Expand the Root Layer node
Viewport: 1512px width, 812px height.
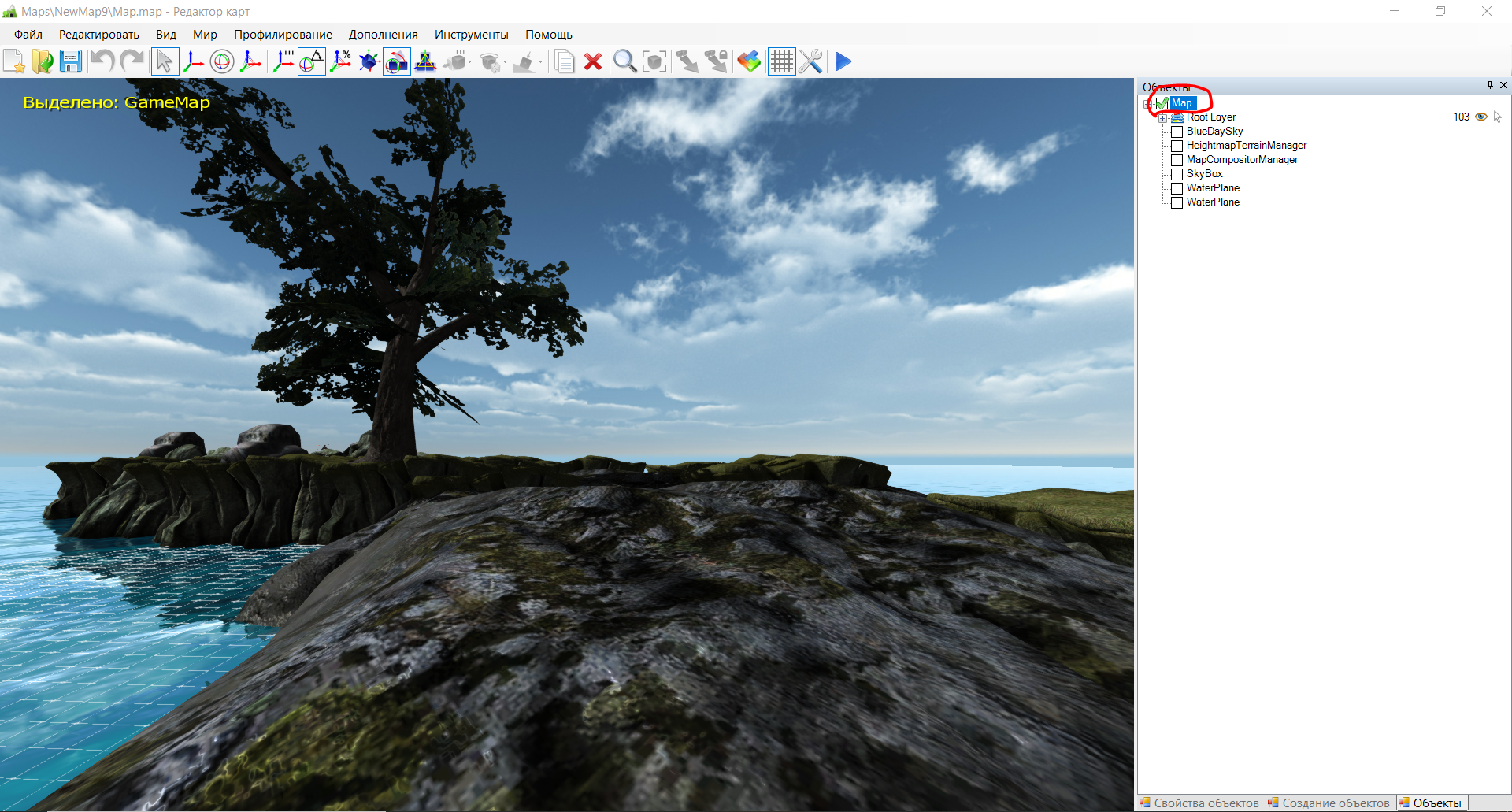click(1162, 117)
